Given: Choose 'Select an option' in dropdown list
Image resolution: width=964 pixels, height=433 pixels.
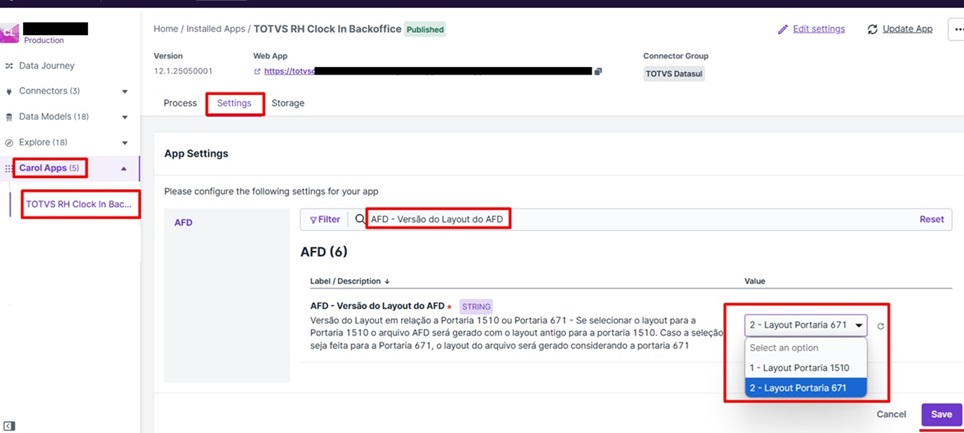Looking at the screenshot, I should (805, 348).
